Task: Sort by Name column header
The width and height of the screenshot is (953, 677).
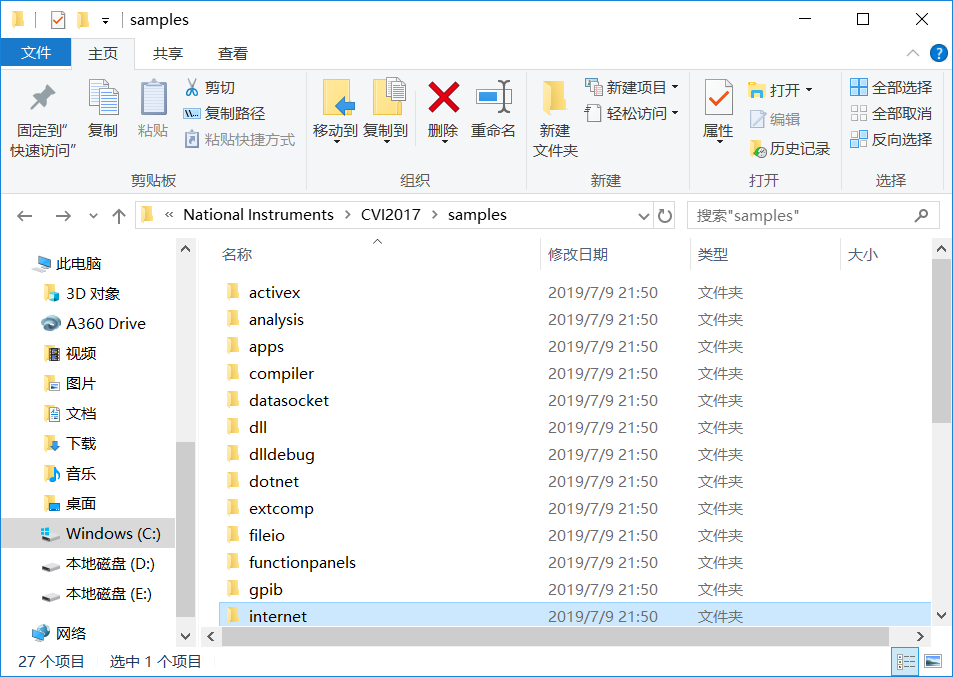Action: coord(237,255)
